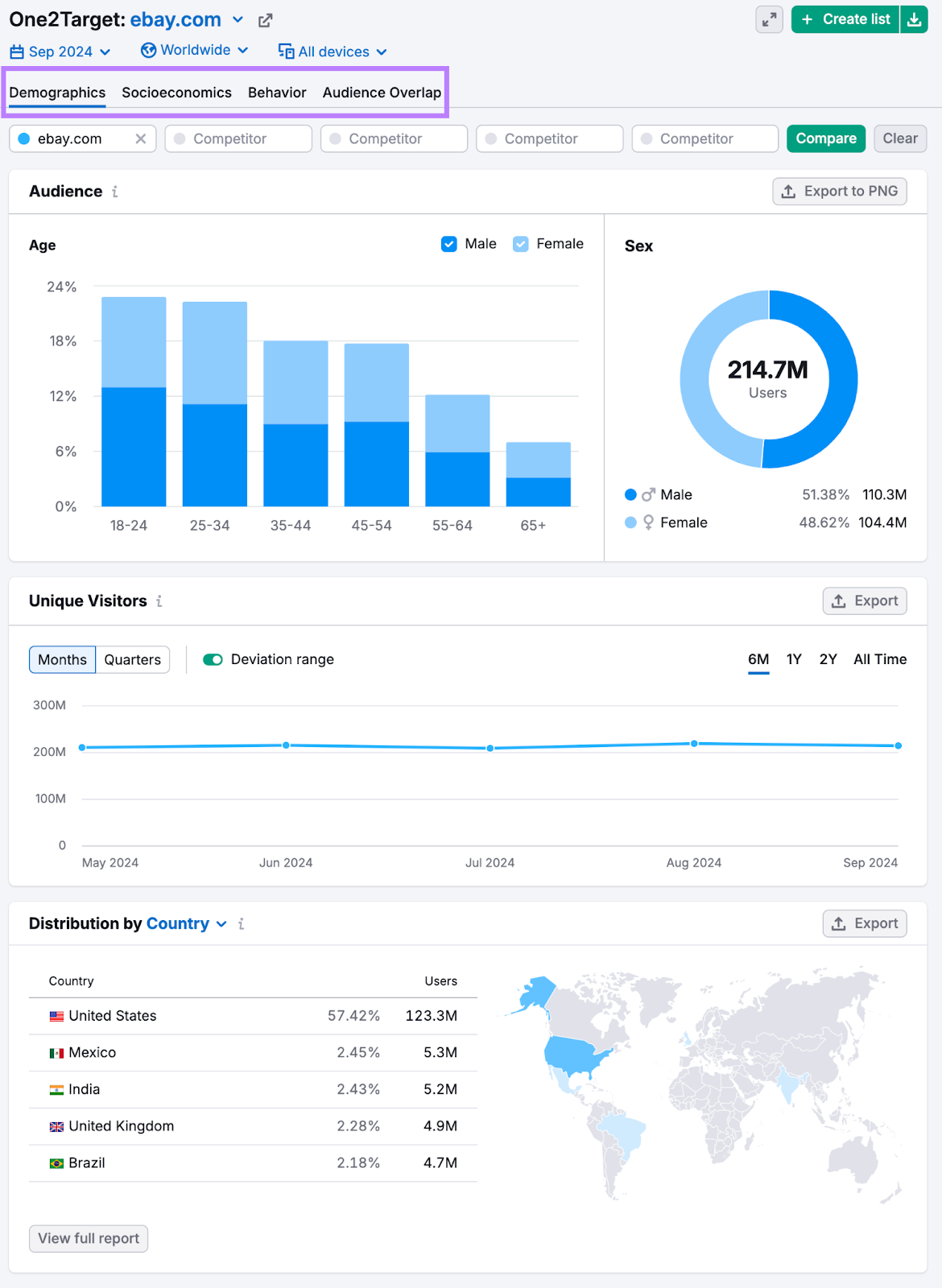Click the first Competitor input field
This screenshot has width=942, height=1288.
pos(238,138)
